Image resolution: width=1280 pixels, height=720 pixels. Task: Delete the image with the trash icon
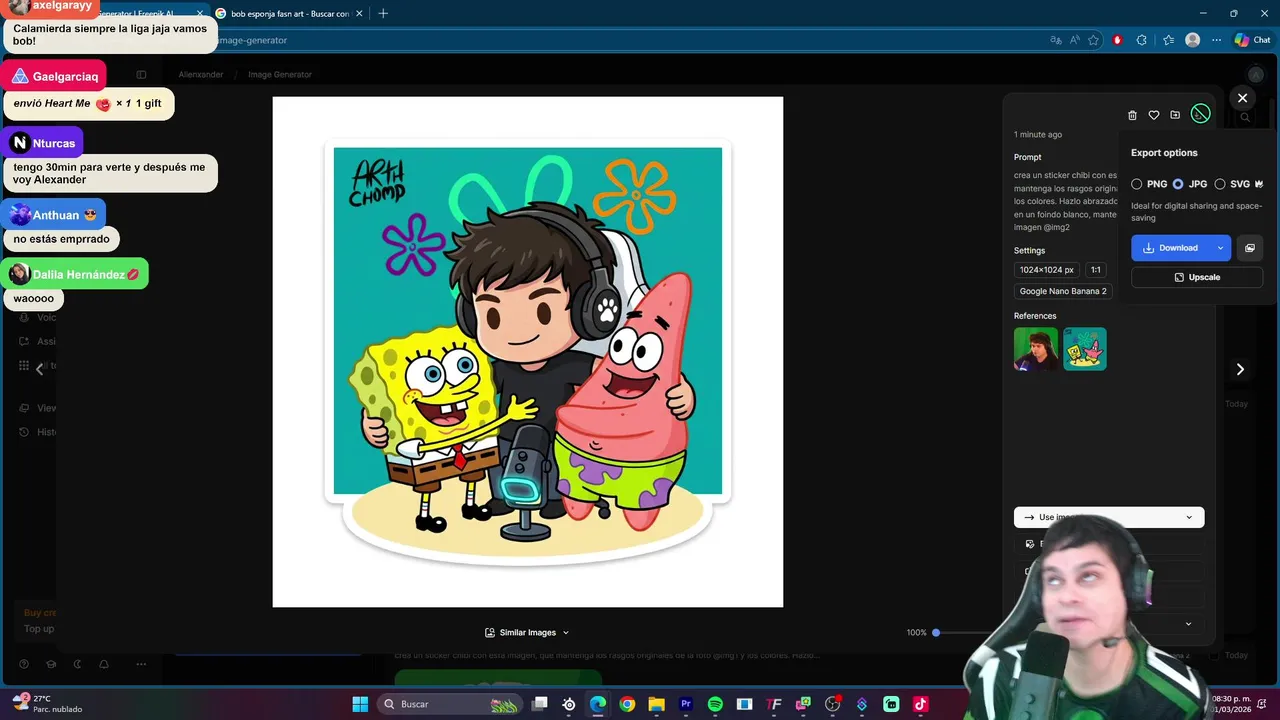1132,115
